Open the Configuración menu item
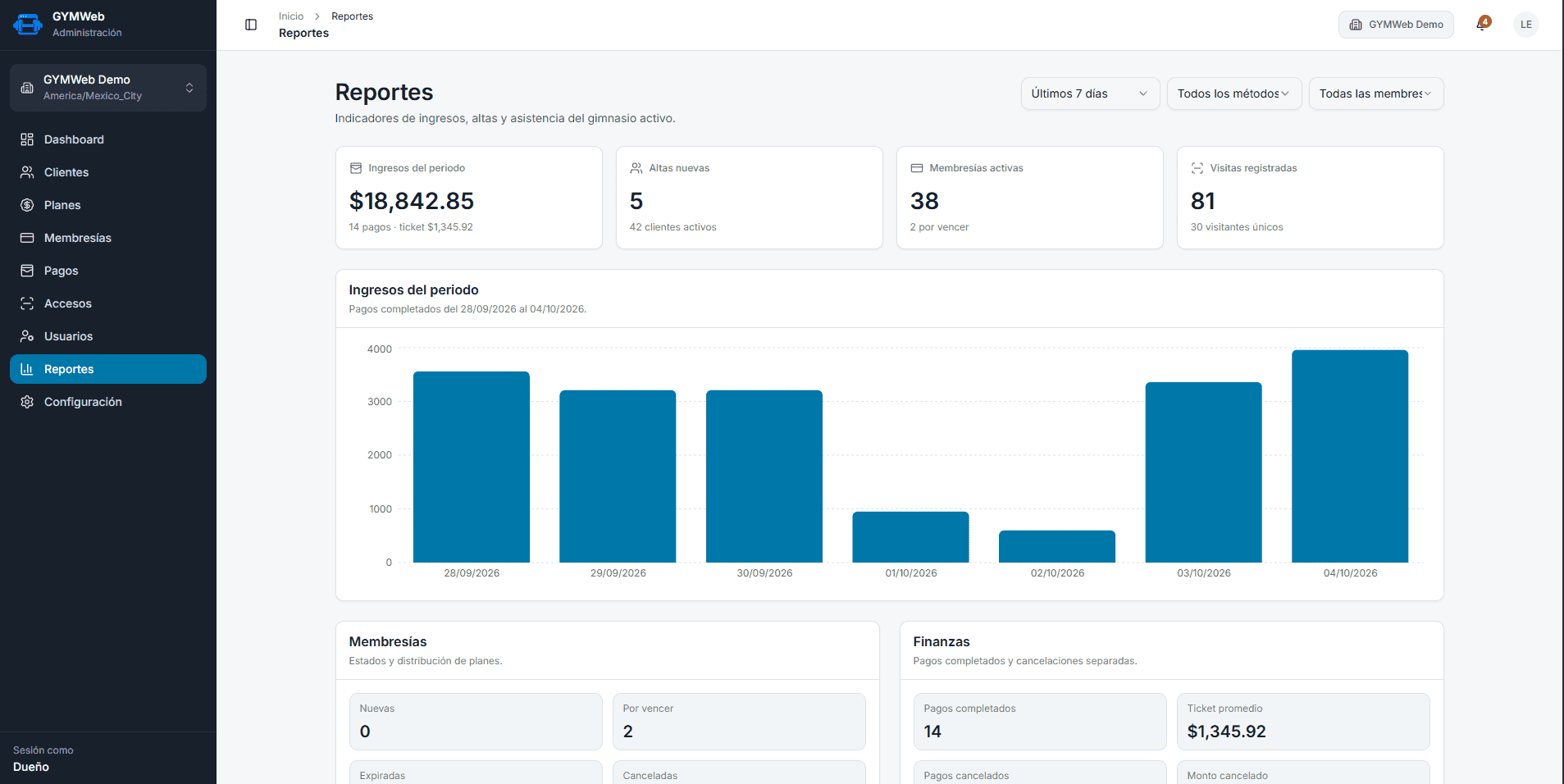 pyautogui.click(x=108, y=402)
